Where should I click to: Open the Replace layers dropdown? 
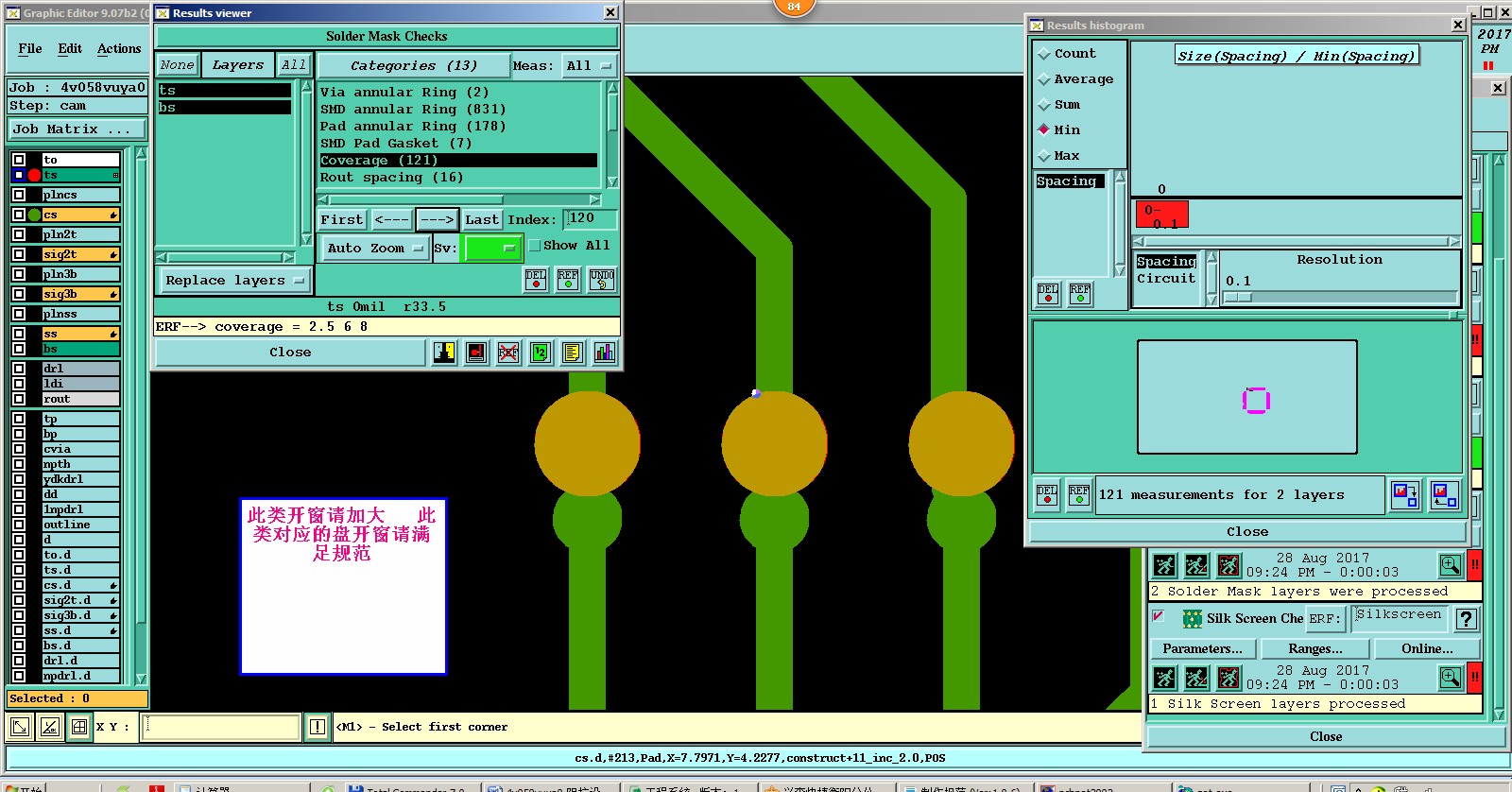click(233, 281)
